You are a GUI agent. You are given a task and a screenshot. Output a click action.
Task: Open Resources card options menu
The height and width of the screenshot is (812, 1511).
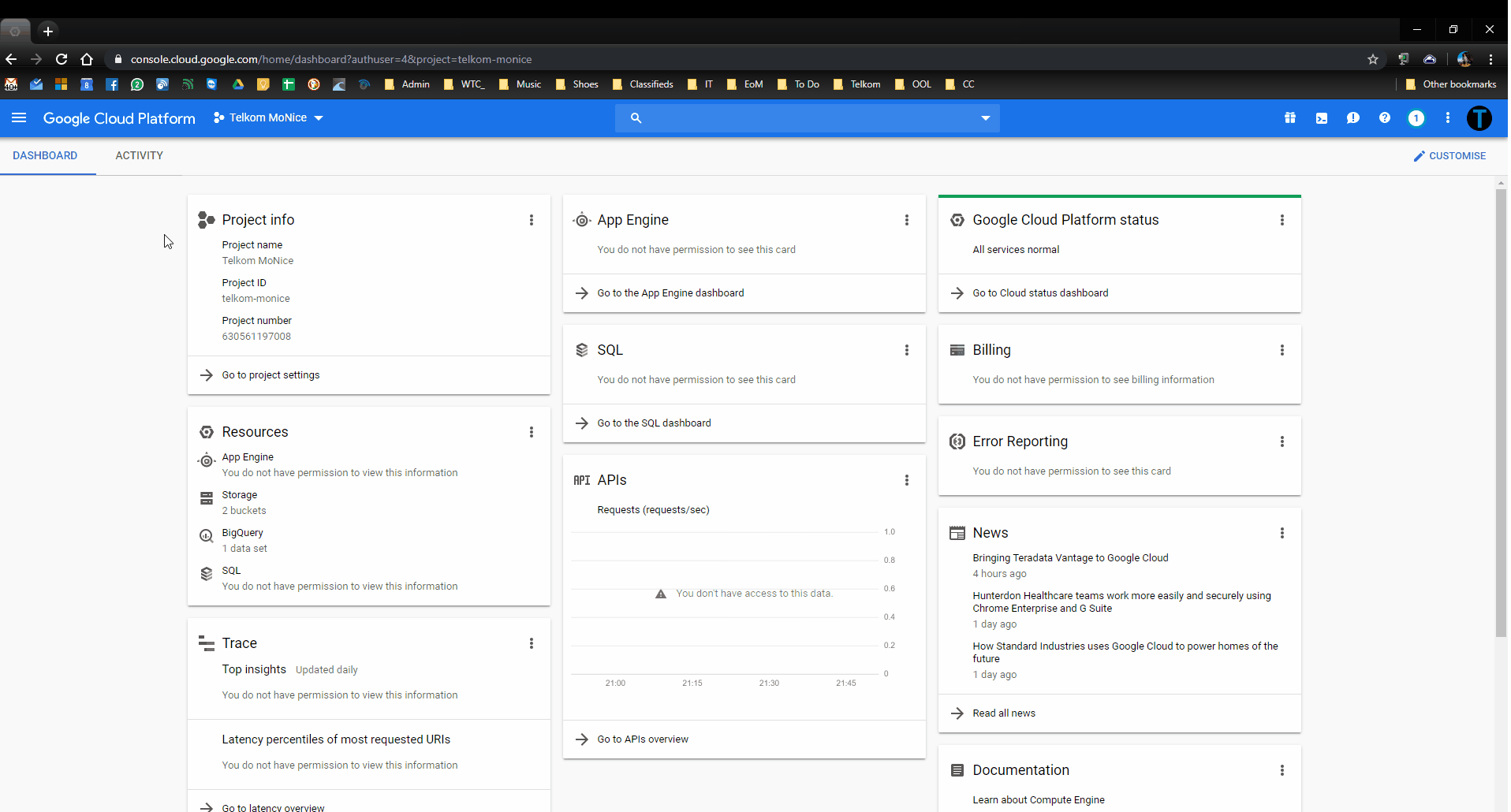click(532, 432)
